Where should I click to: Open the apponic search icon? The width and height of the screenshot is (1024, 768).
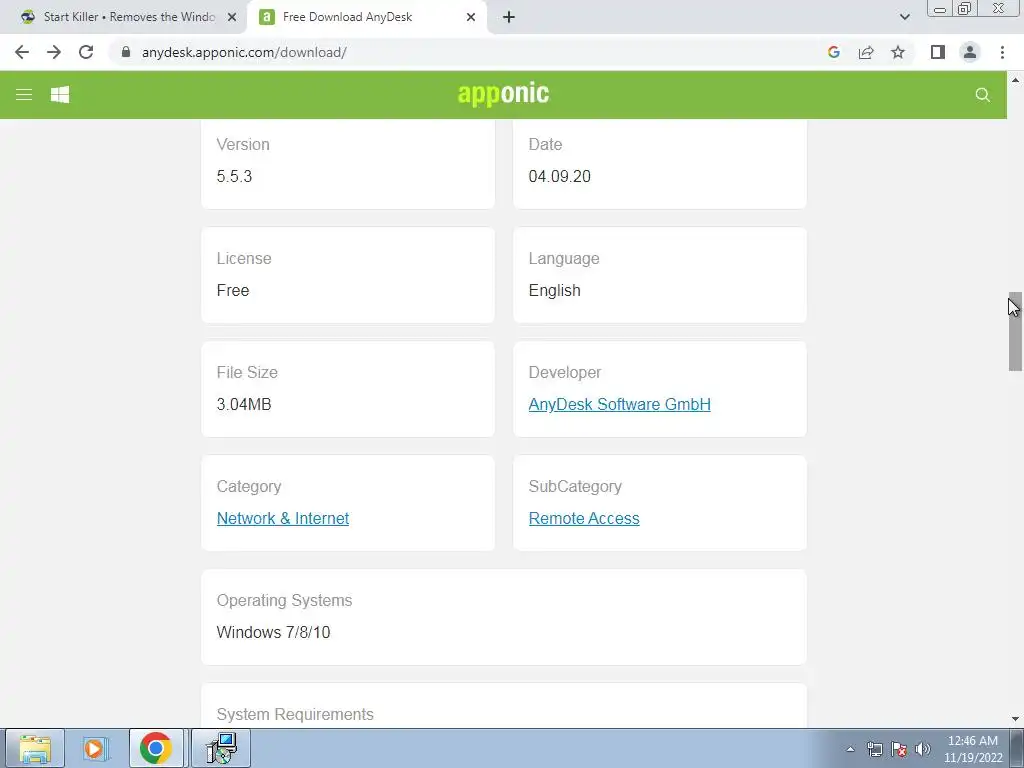tap(982, 95)
